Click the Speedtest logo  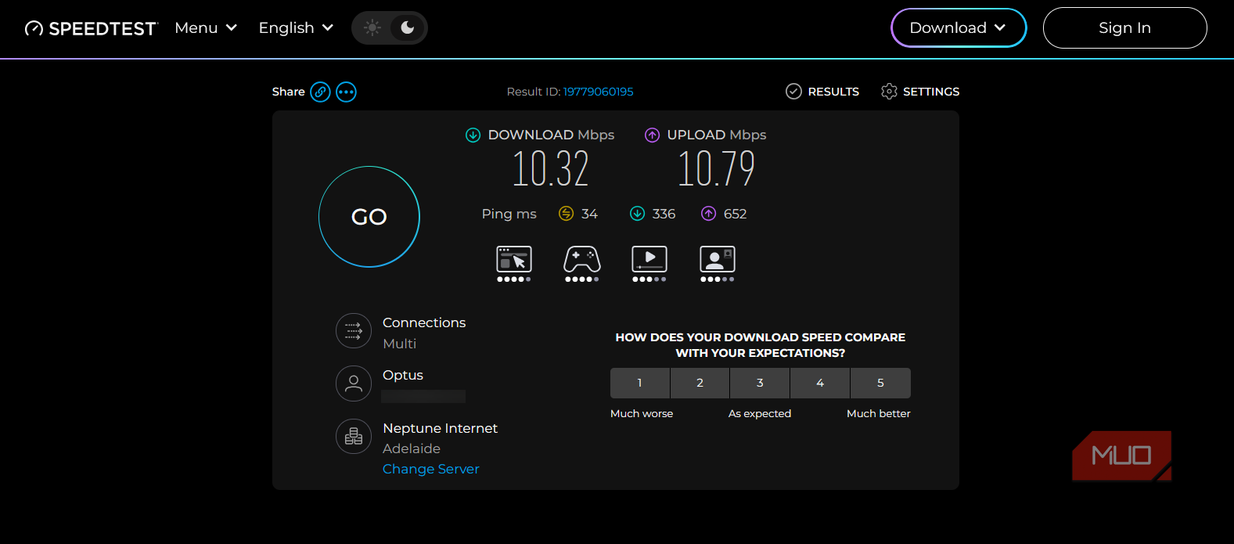[91, 28]
